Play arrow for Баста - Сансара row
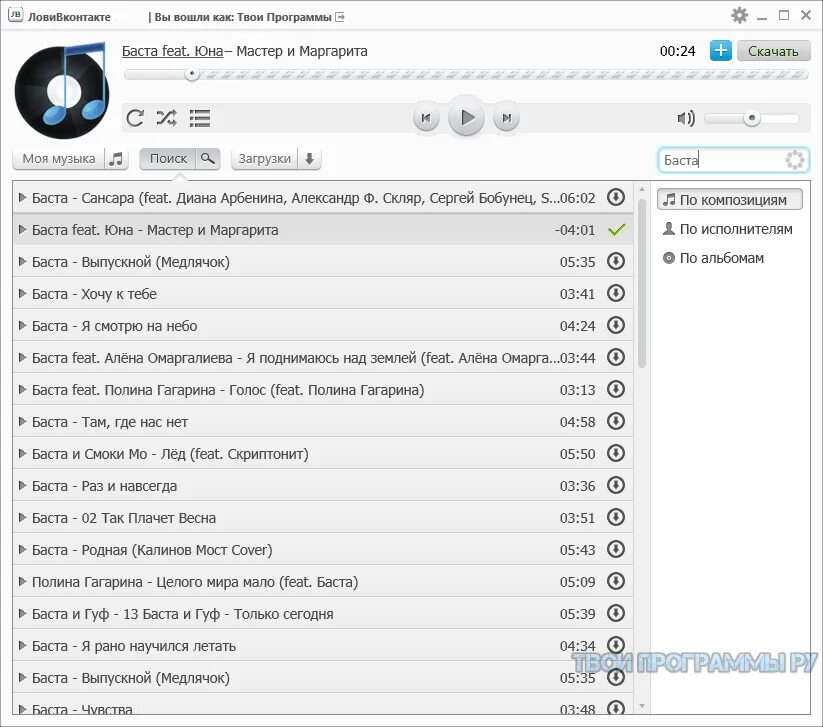This screenshot has height=727, width=823. click(22, 197)
